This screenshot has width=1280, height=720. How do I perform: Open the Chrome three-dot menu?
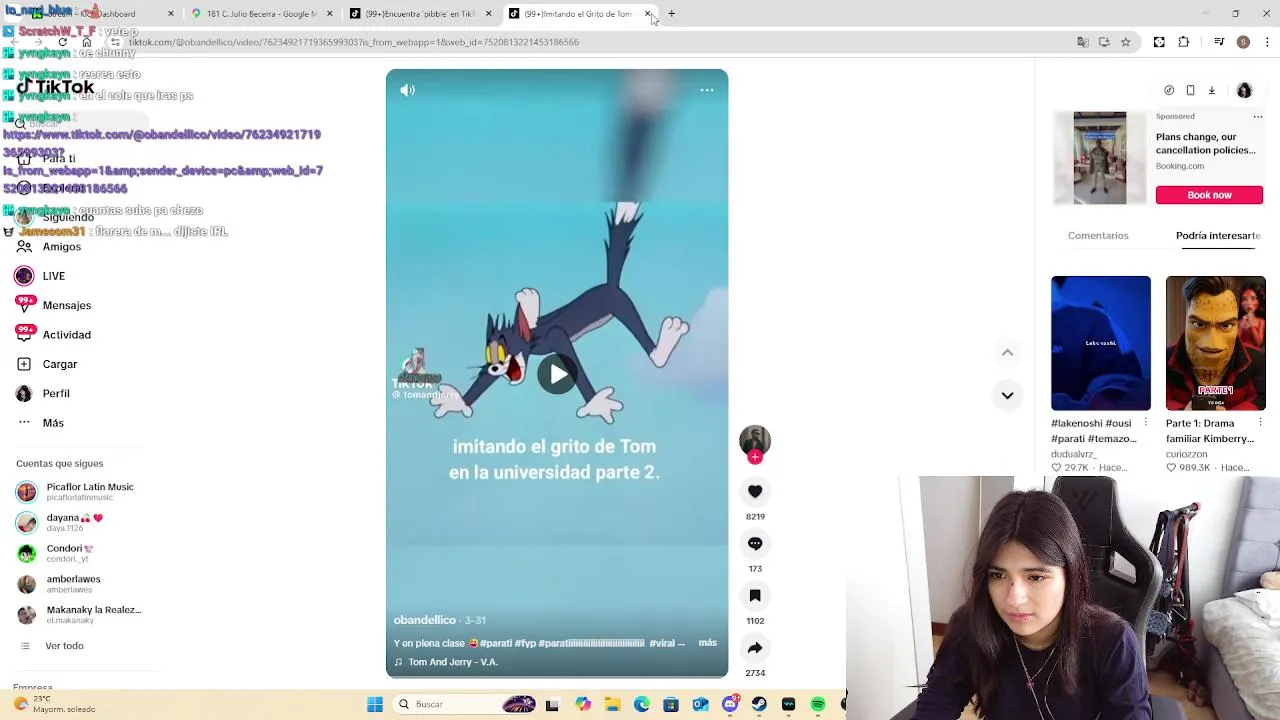[1268, 42]
